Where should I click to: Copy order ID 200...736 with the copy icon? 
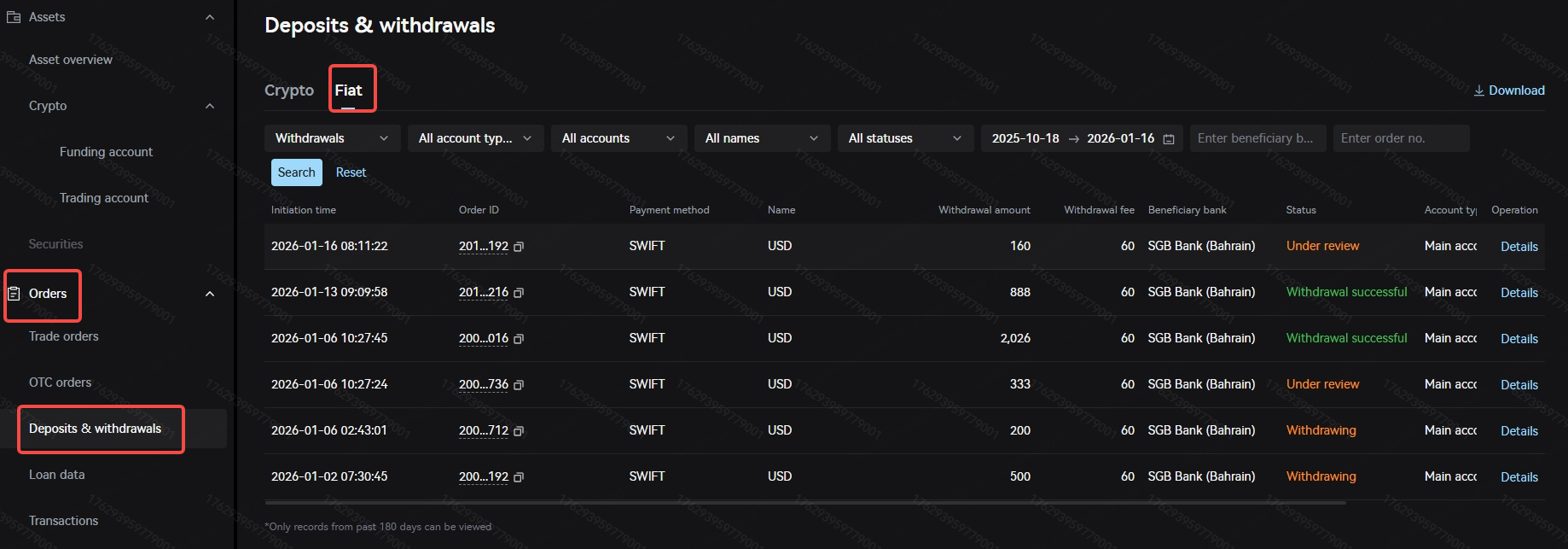[519, 385]
